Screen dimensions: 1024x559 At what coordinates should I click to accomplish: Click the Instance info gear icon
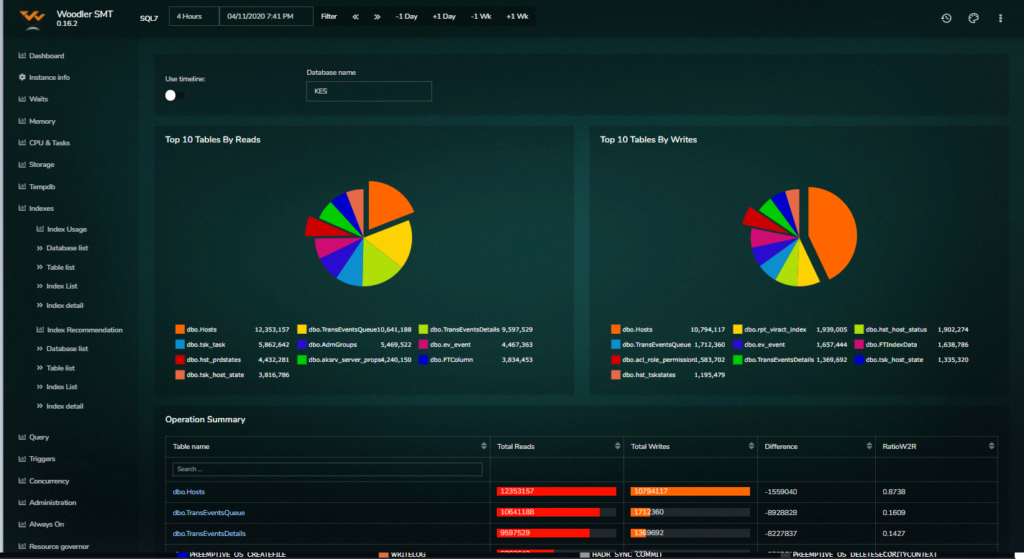(22, 77)
